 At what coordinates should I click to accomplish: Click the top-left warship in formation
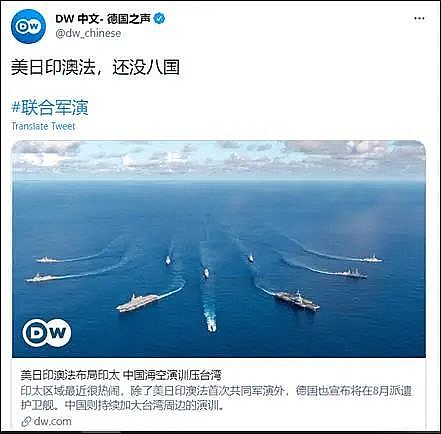47,260
